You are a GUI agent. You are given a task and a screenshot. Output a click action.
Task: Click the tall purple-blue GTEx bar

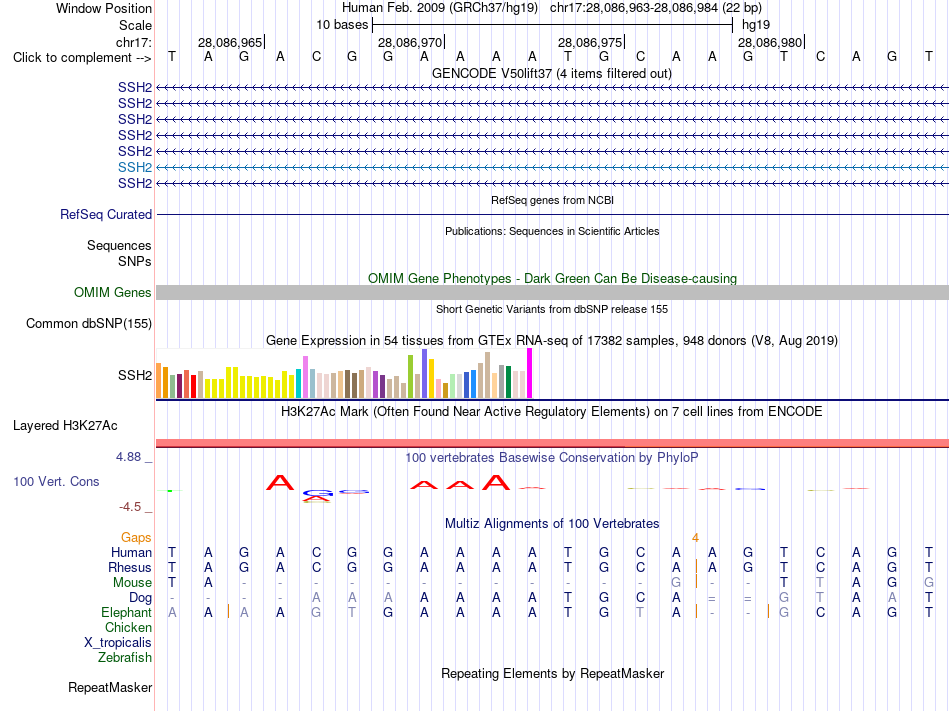tap(425, 373)
